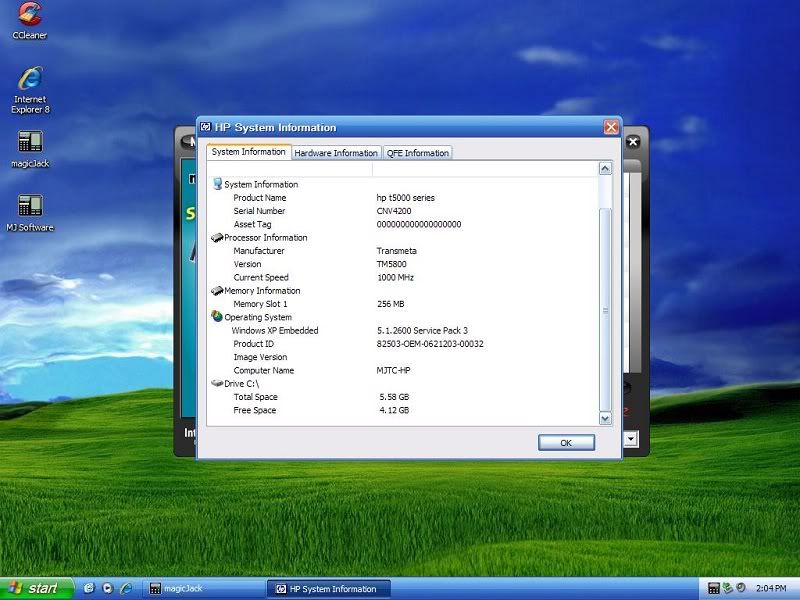Select the System Information tab
The image size is (800, 600).
[249, 152]
